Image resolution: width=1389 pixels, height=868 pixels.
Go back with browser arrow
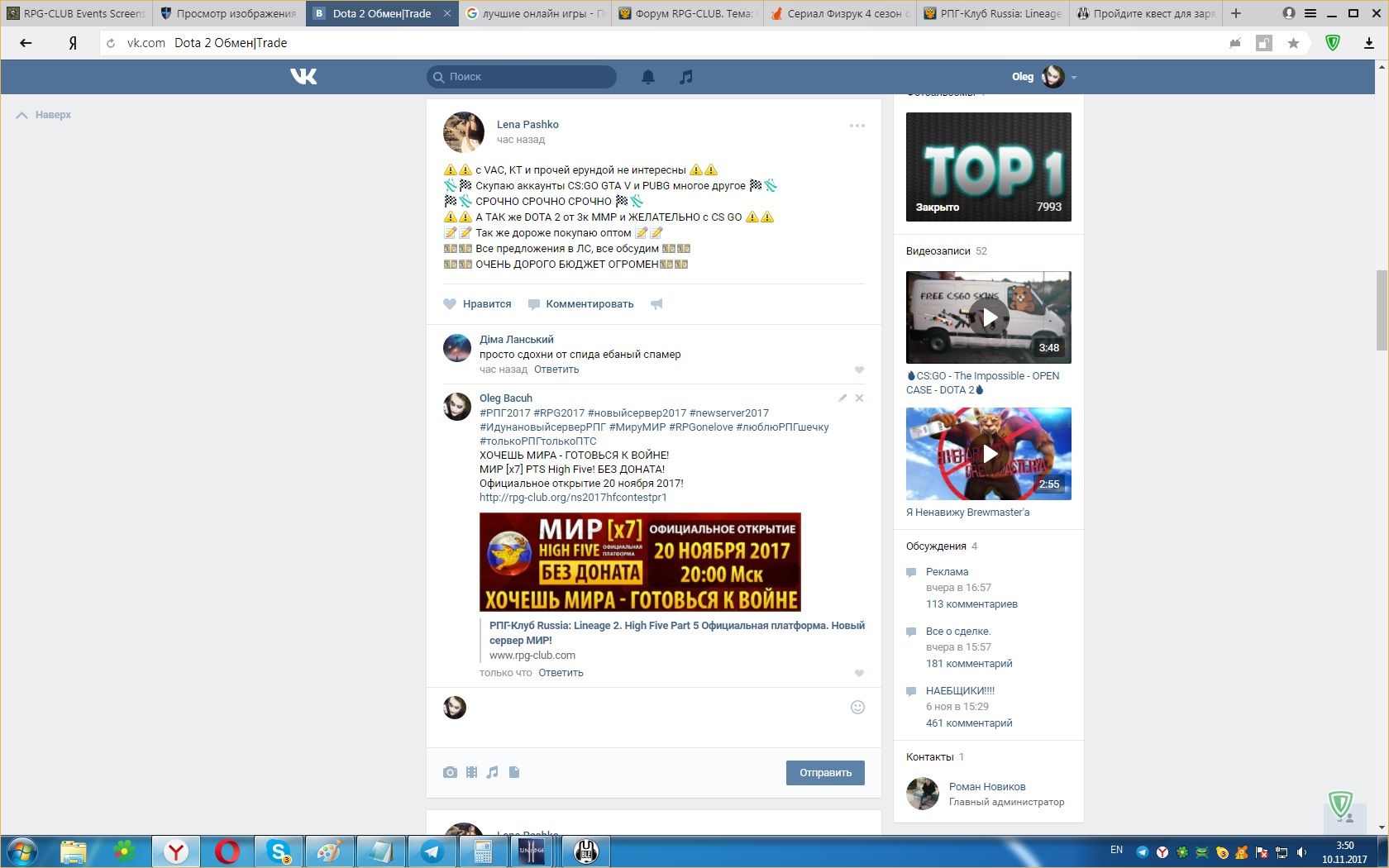tap(26, 43)
